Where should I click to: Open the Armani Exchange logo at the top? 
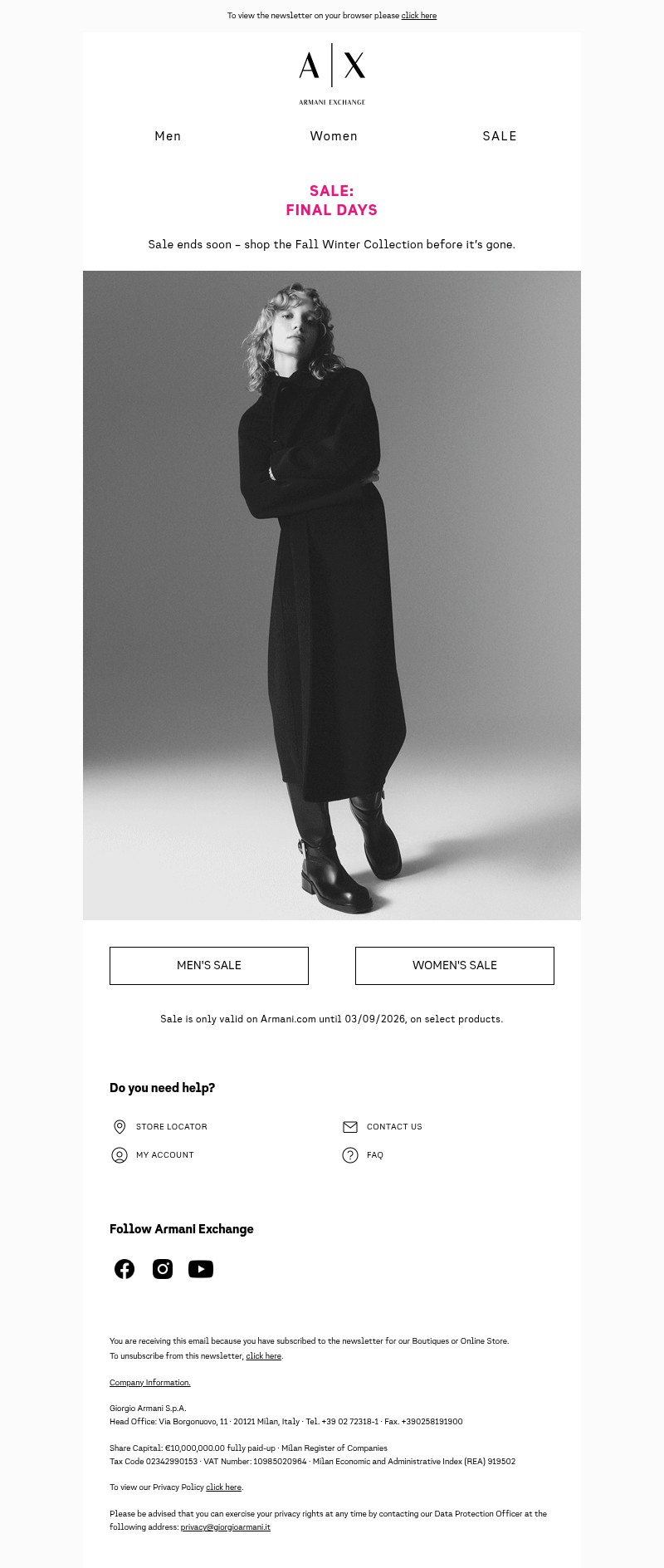[x=332, y=74]
